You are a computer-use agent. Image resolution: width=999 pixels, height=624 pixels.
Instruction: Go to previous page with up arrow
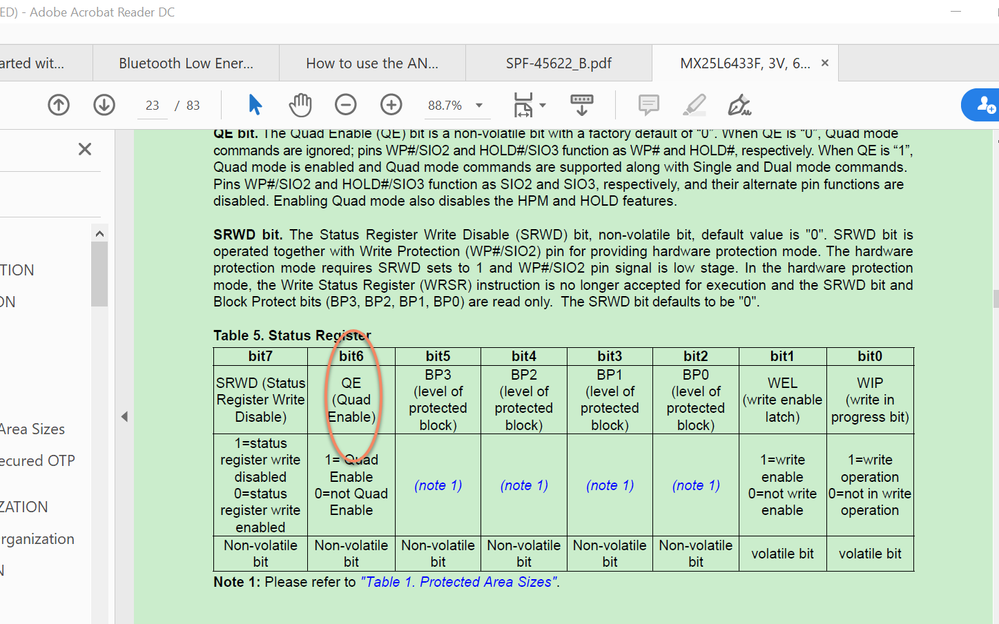click(x=59, y=105)
